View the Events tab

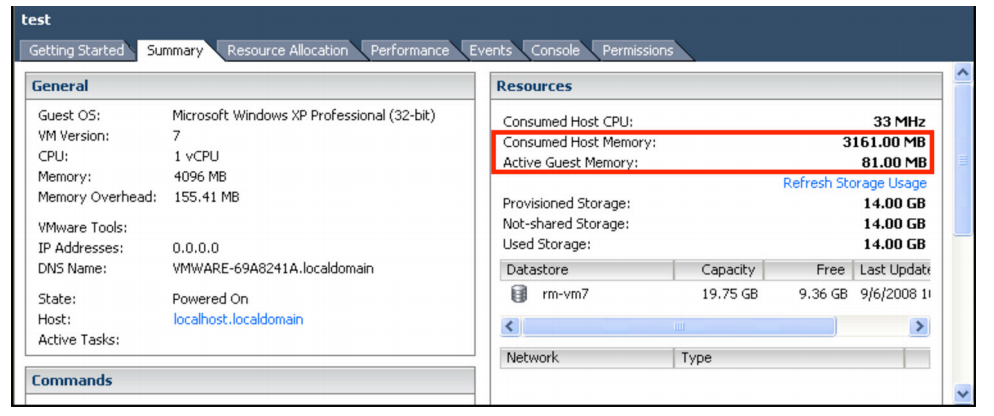click(x=490, y=50)
